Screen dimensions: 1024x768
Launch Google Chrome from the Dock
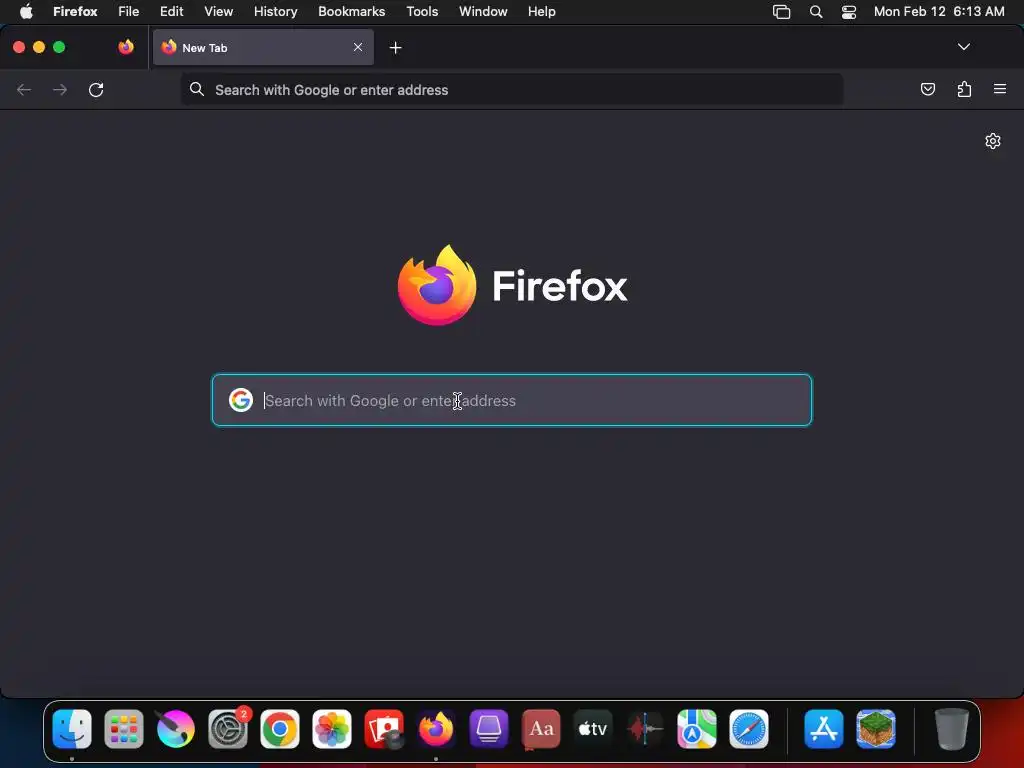[x=280, y=729]
